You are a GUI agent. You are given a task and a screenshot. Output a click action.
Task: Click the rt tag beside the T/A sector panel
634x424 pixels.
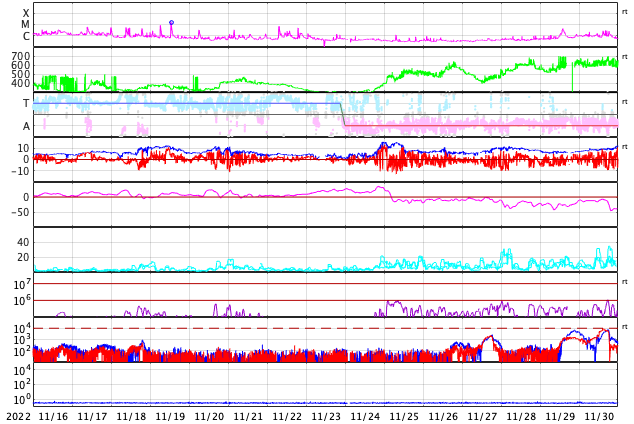pyautogui.click(x=625, y=102)
